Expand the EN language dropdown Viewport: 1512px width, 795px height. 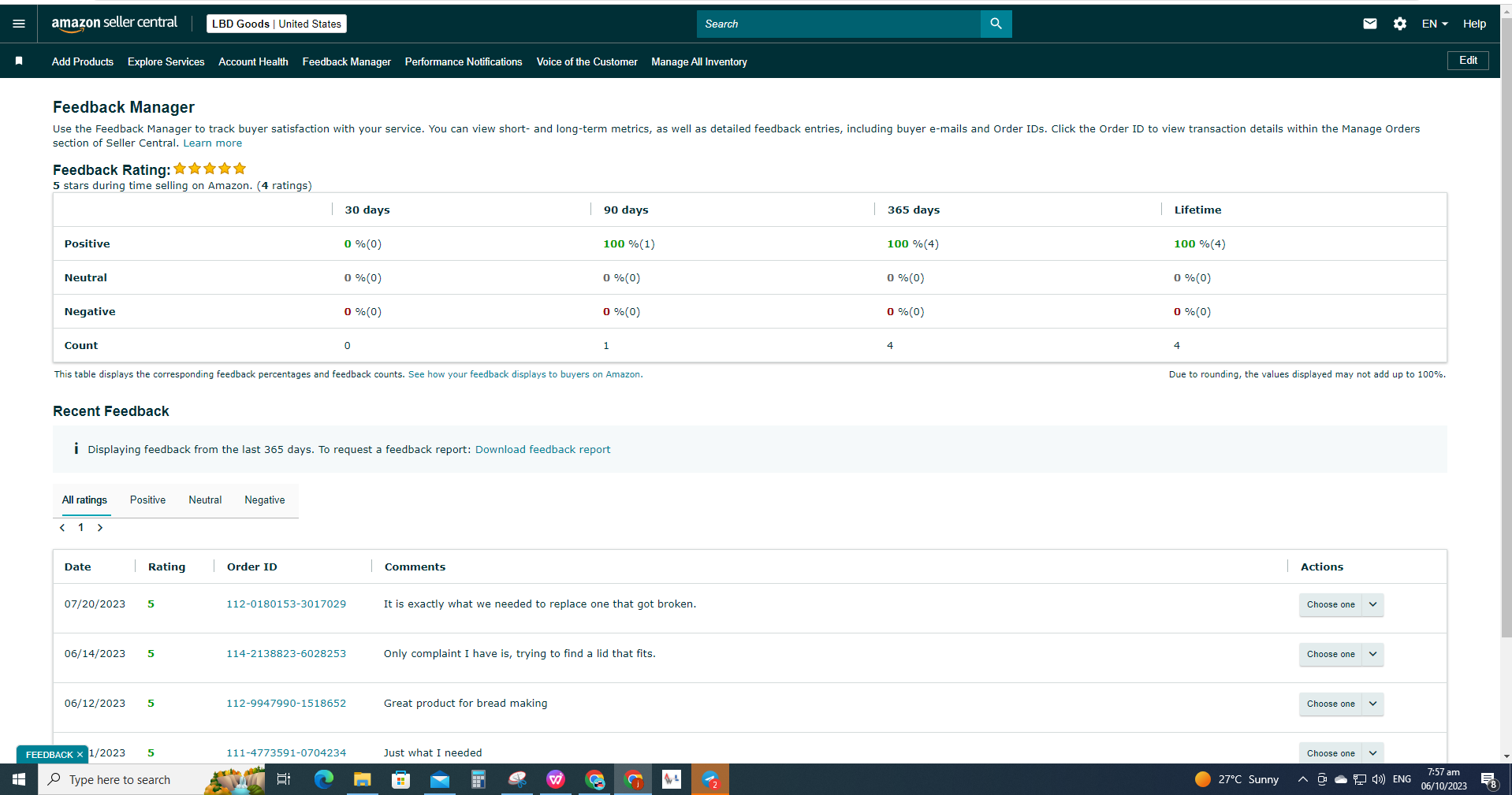1435,24
